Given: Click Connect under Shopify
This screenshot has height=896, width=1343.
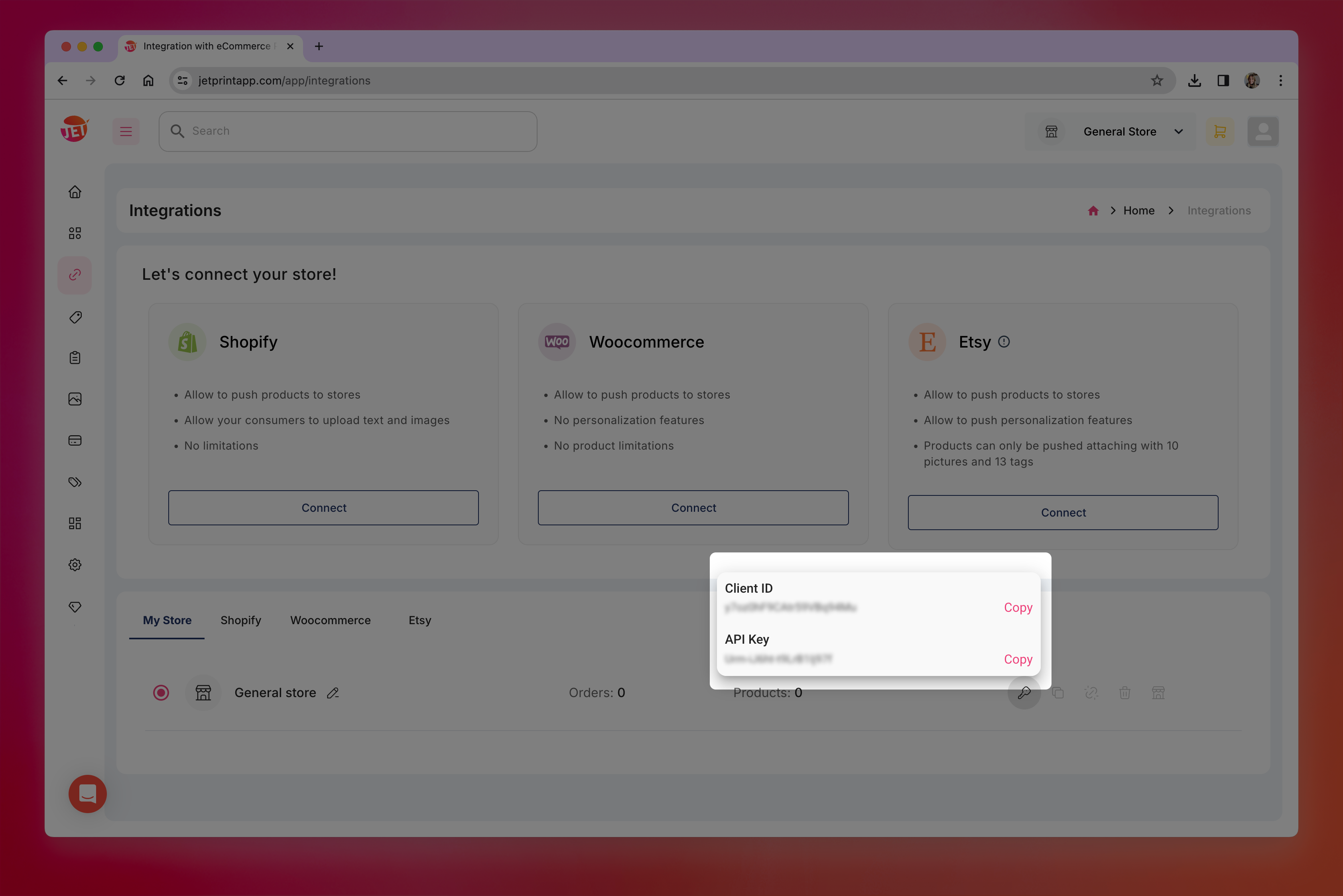Looking at the screenshot, I should 324,507.
